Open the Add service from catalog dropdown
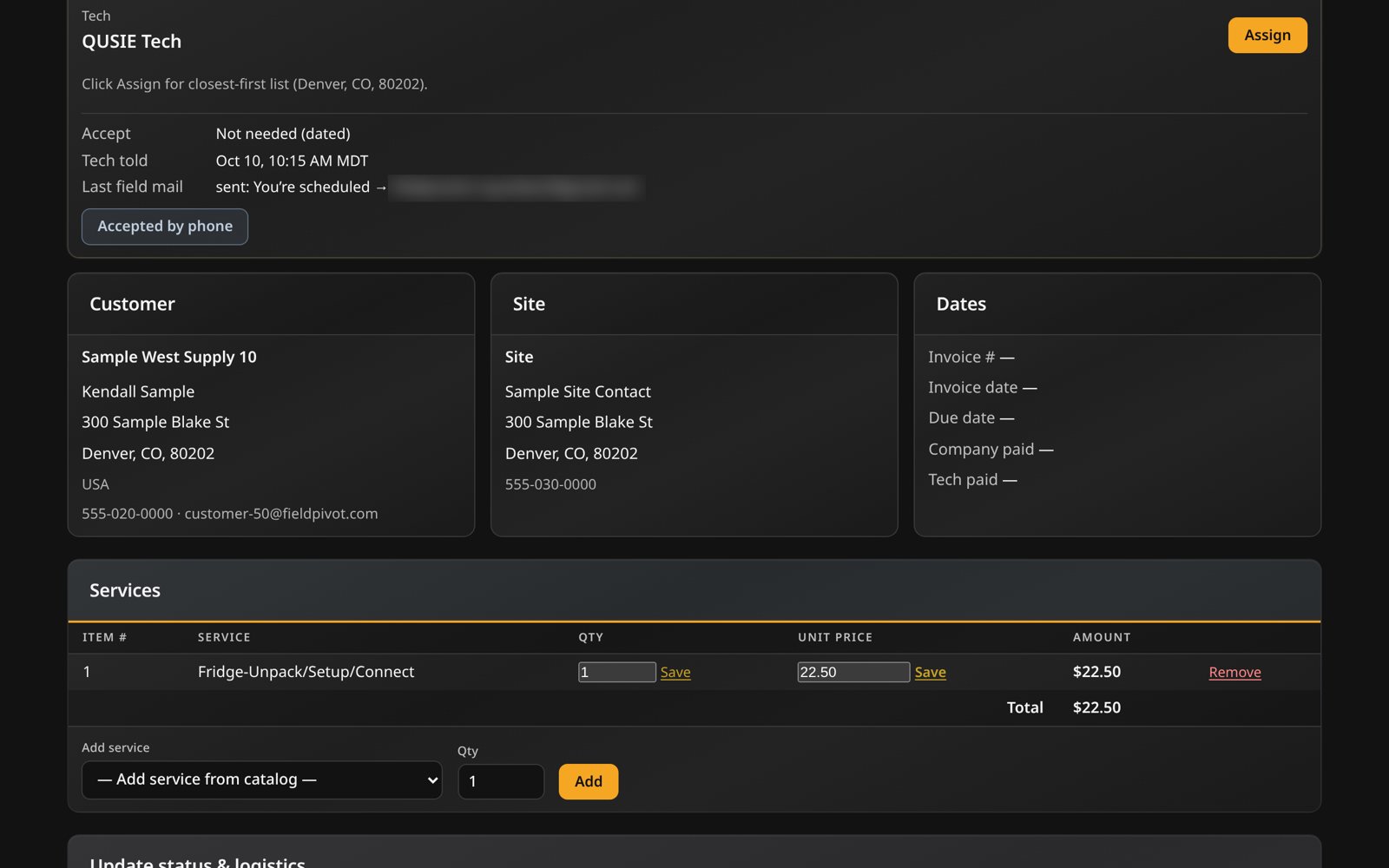The width and height of the screenshot is (1389, 868). pyautogui.click(x=261, y=780)
